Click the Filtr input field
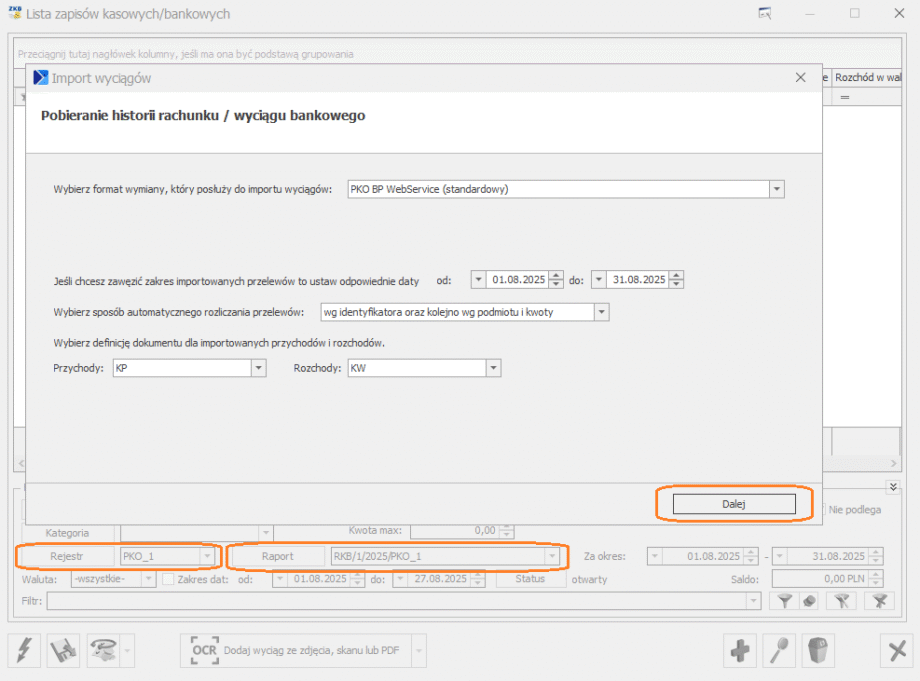 pos(397,601)
